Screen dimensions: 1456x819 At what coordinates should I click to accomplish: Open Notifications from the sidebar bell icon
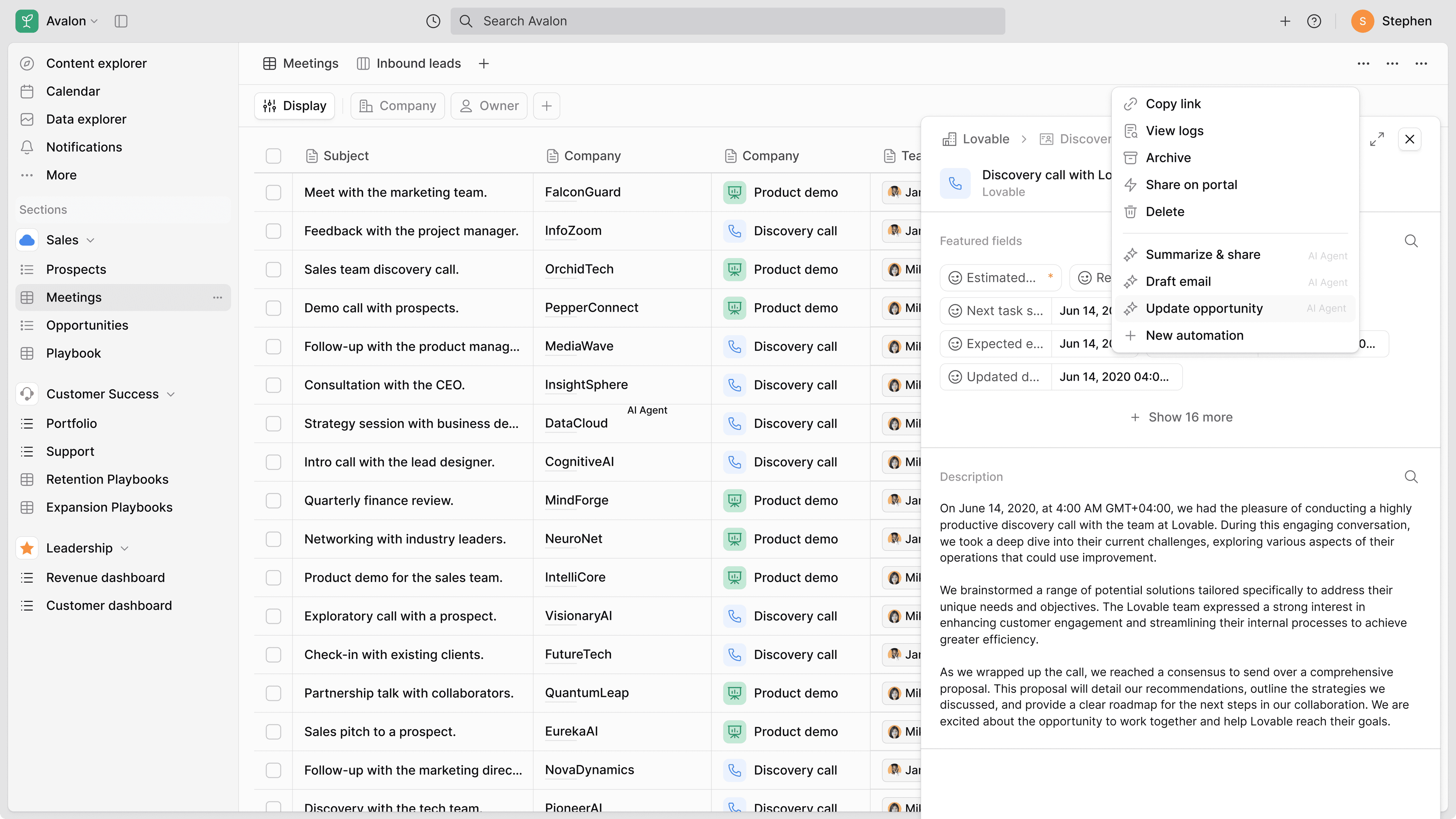click(27, 147)
